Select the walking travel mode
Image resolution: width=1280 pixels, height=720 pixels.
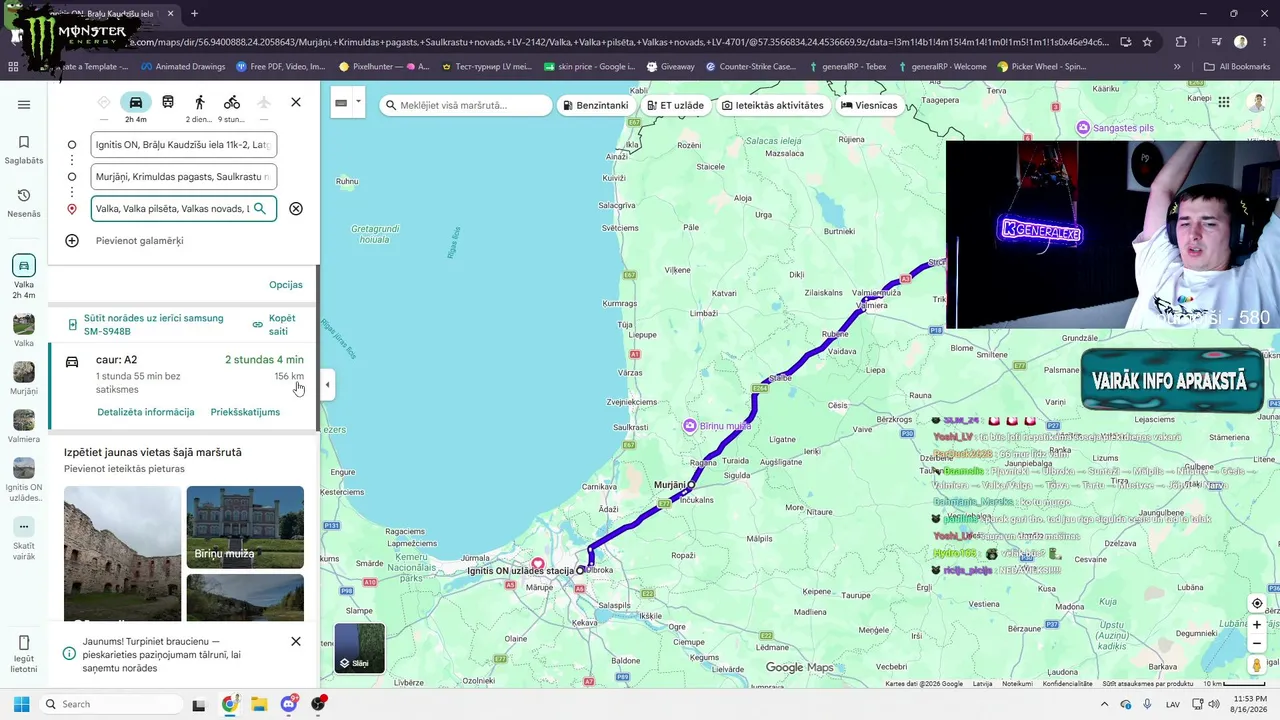point(200,103)
